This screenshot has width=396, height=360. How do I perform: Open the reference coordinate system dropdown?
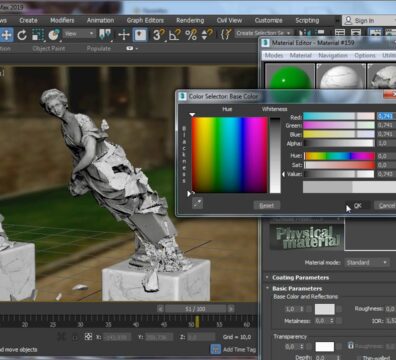79,34
